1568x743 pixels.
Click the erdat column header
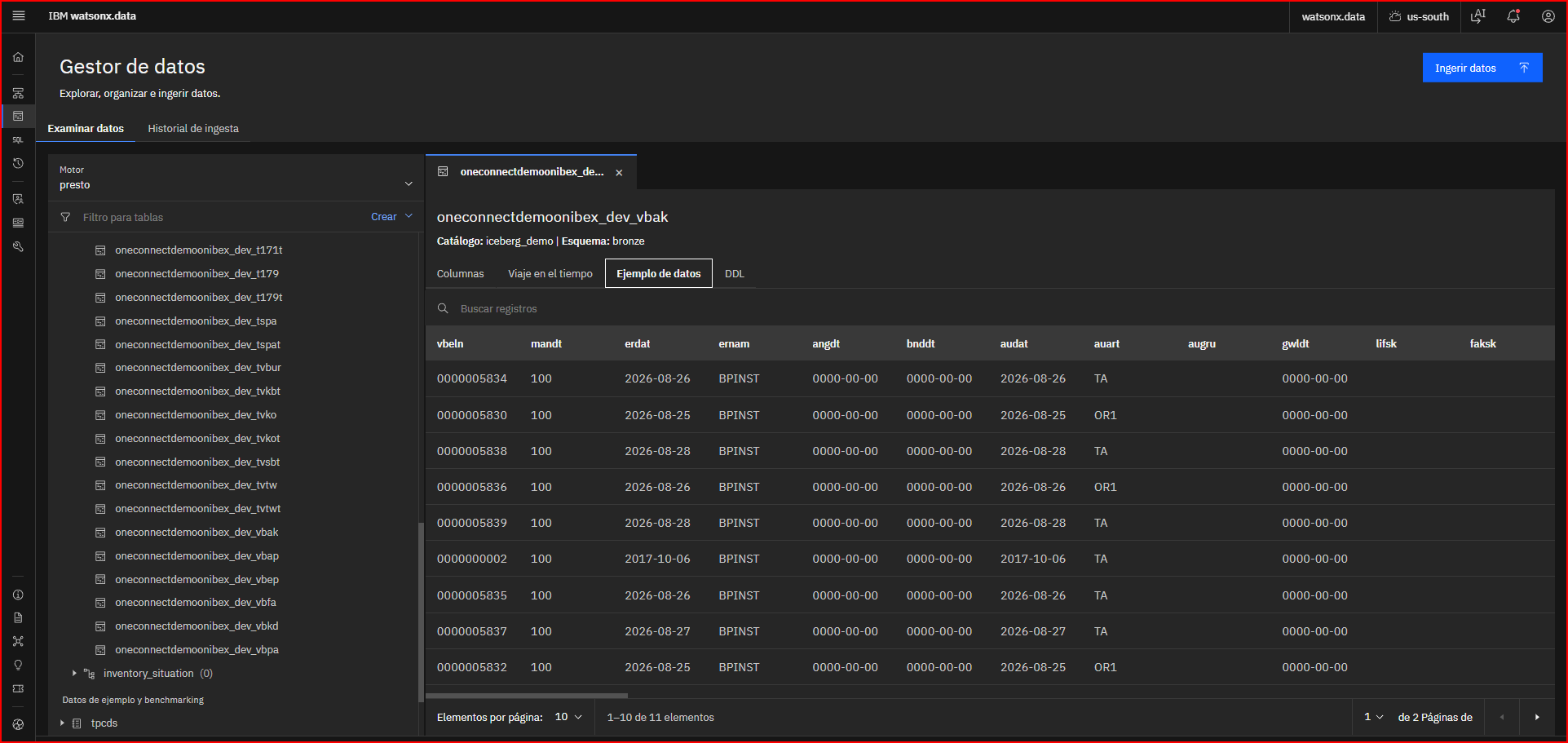point(638,344)
